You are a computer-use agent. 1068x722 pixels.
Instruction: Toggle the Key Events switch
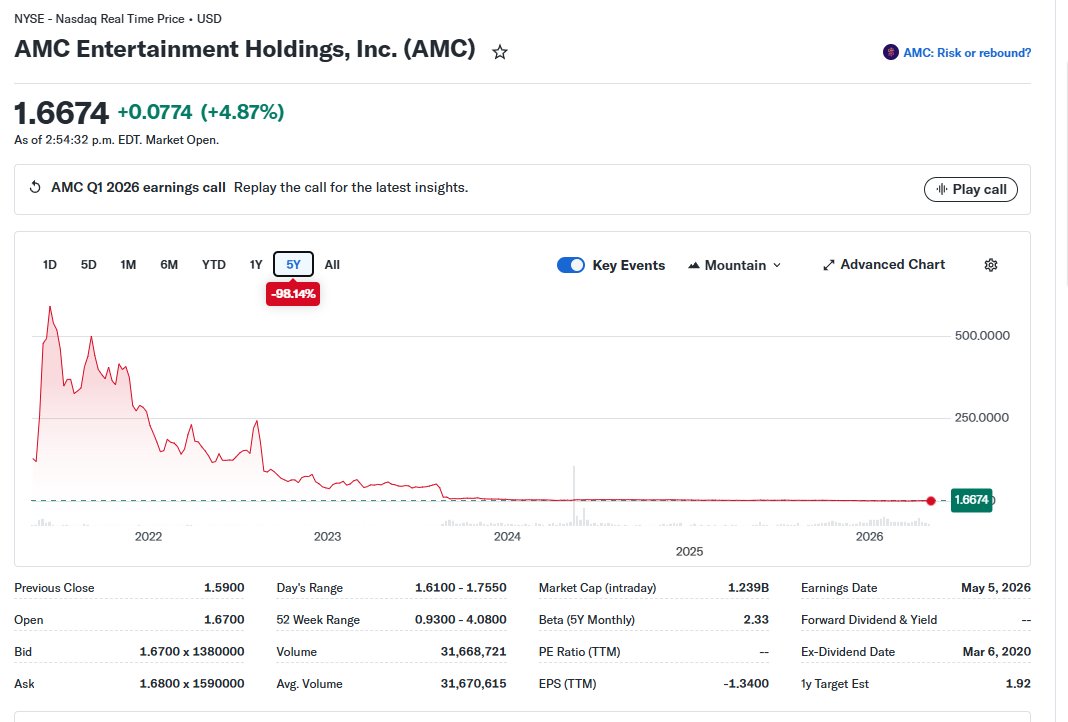(x=571, y=265)
